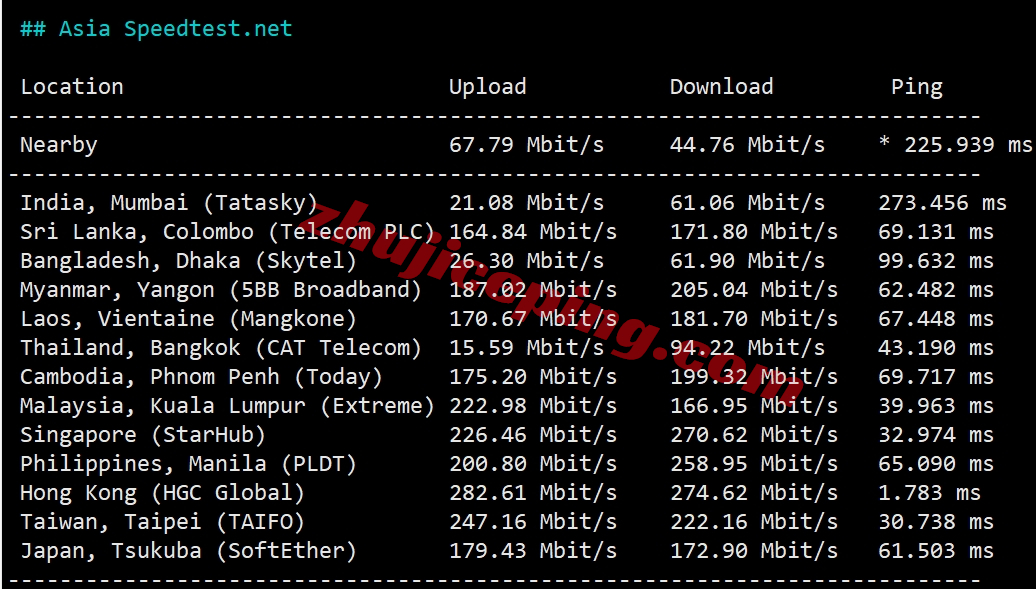Select the Nearby row label
The height and width of the screenshot is (589, 1036).
pos(59,145)
